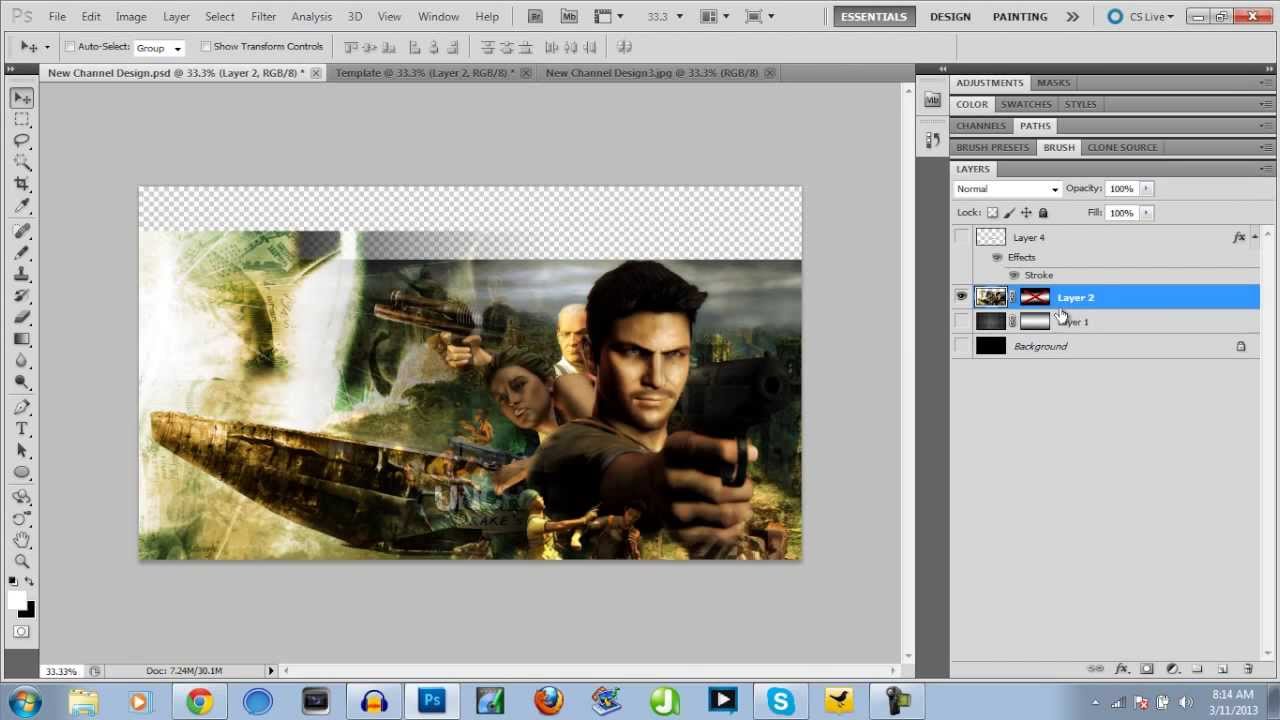1280x720 pixels.
Task: Select the Gradient tool
Action: pos(22,339)
